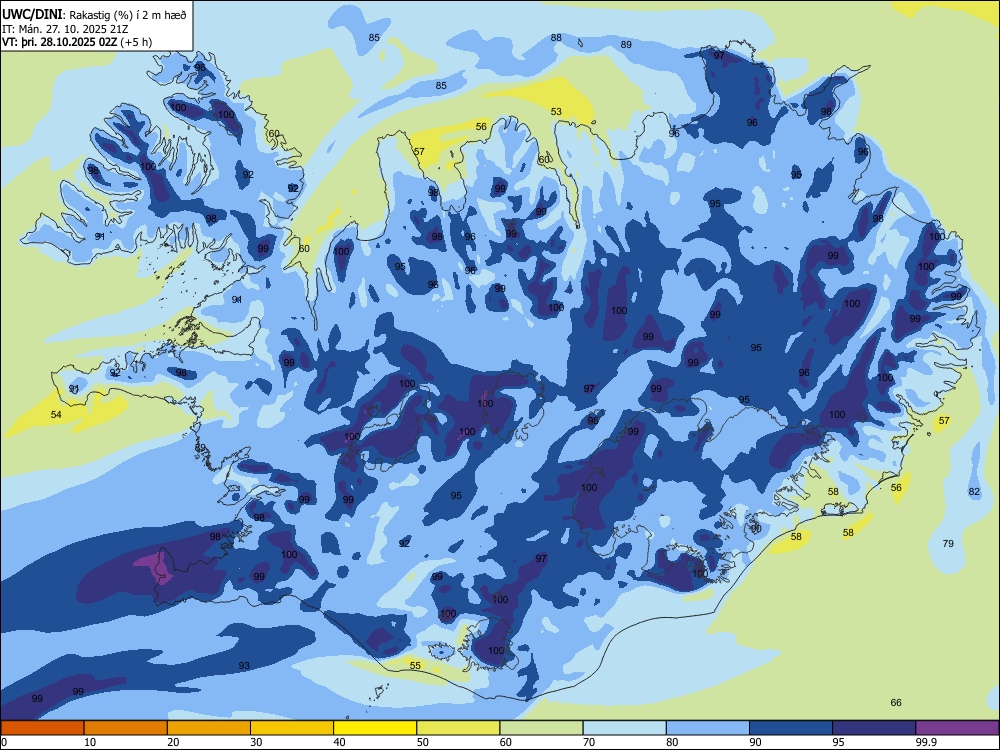Click the 'VT: þri. 28.10.2025 02Z (+5 h)' line
Image resolution: width=1000 pixels, height=750 pixels.
(x=77, y=42)
